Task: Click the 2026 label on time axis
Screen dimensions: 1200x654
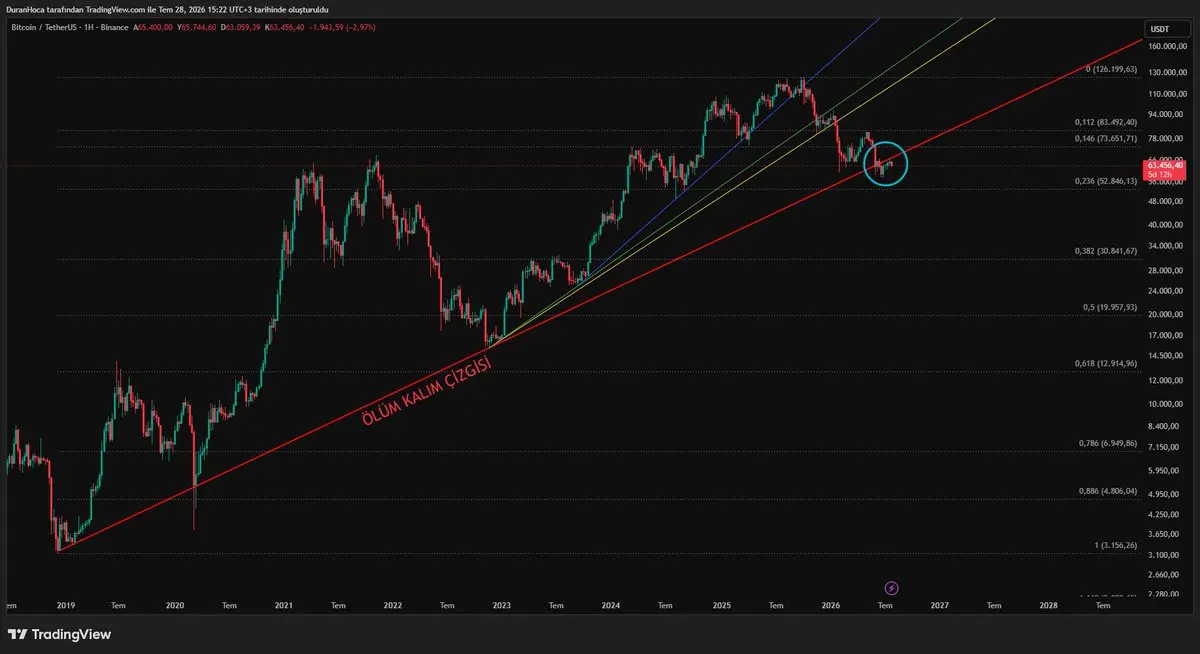Action: [830, 605]
